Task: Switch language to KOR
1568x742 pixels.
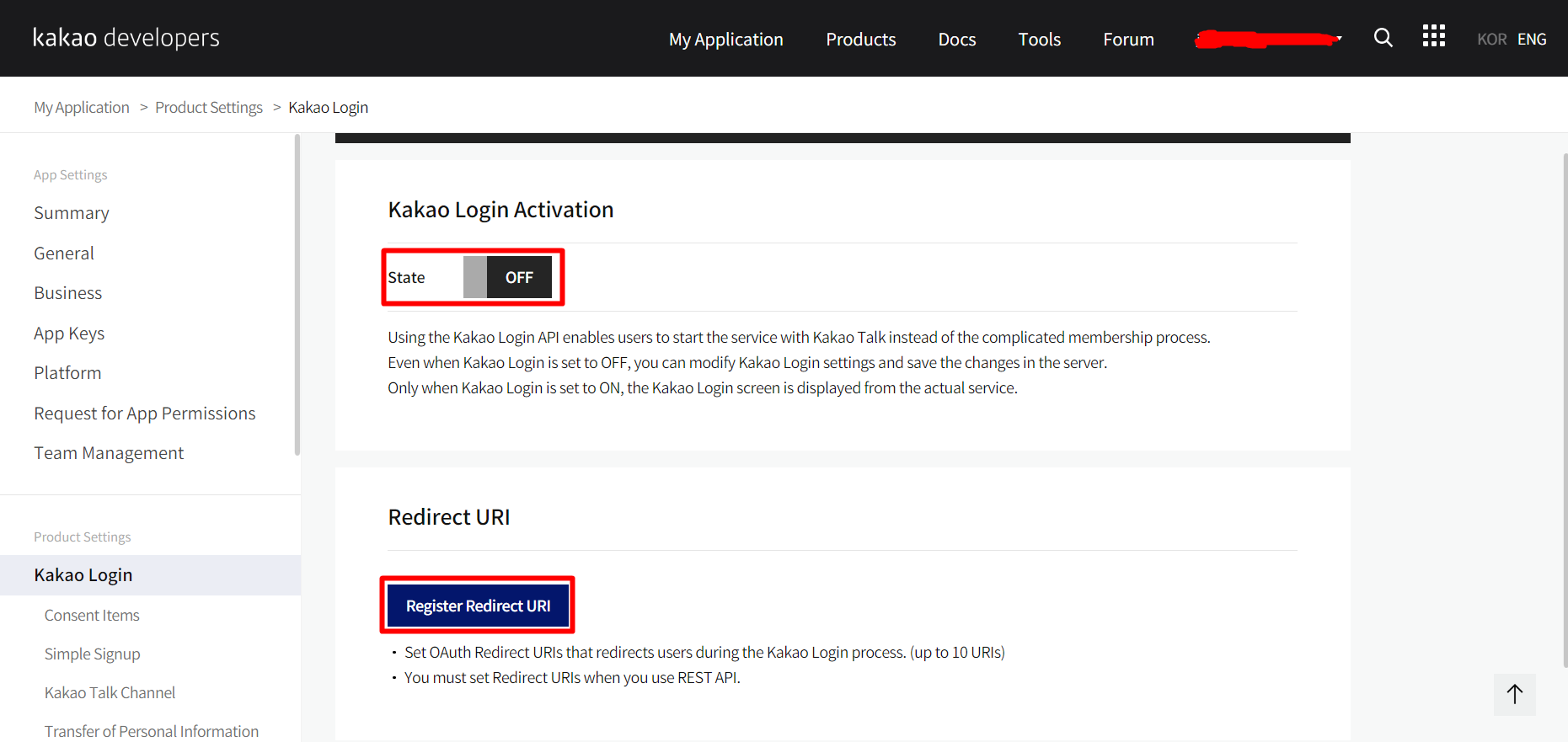Action: 1491,40
